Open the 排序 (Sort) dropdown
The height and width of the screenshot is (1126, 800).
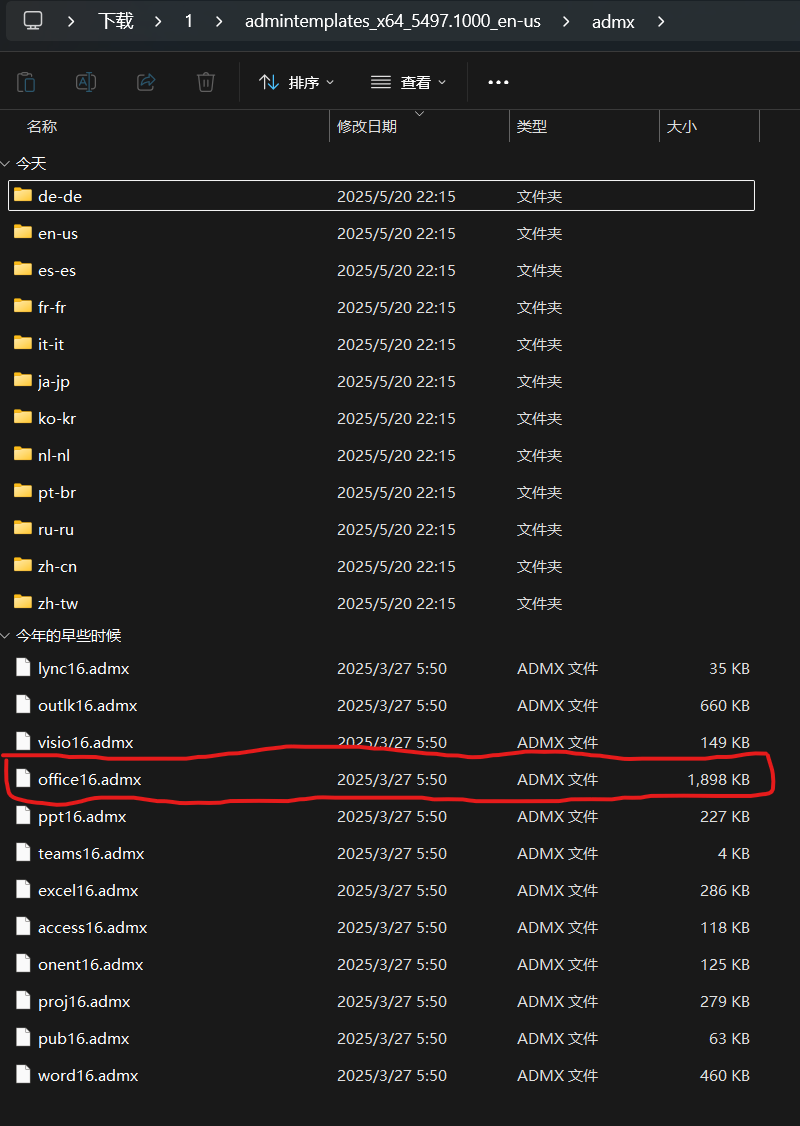[296, 82]
